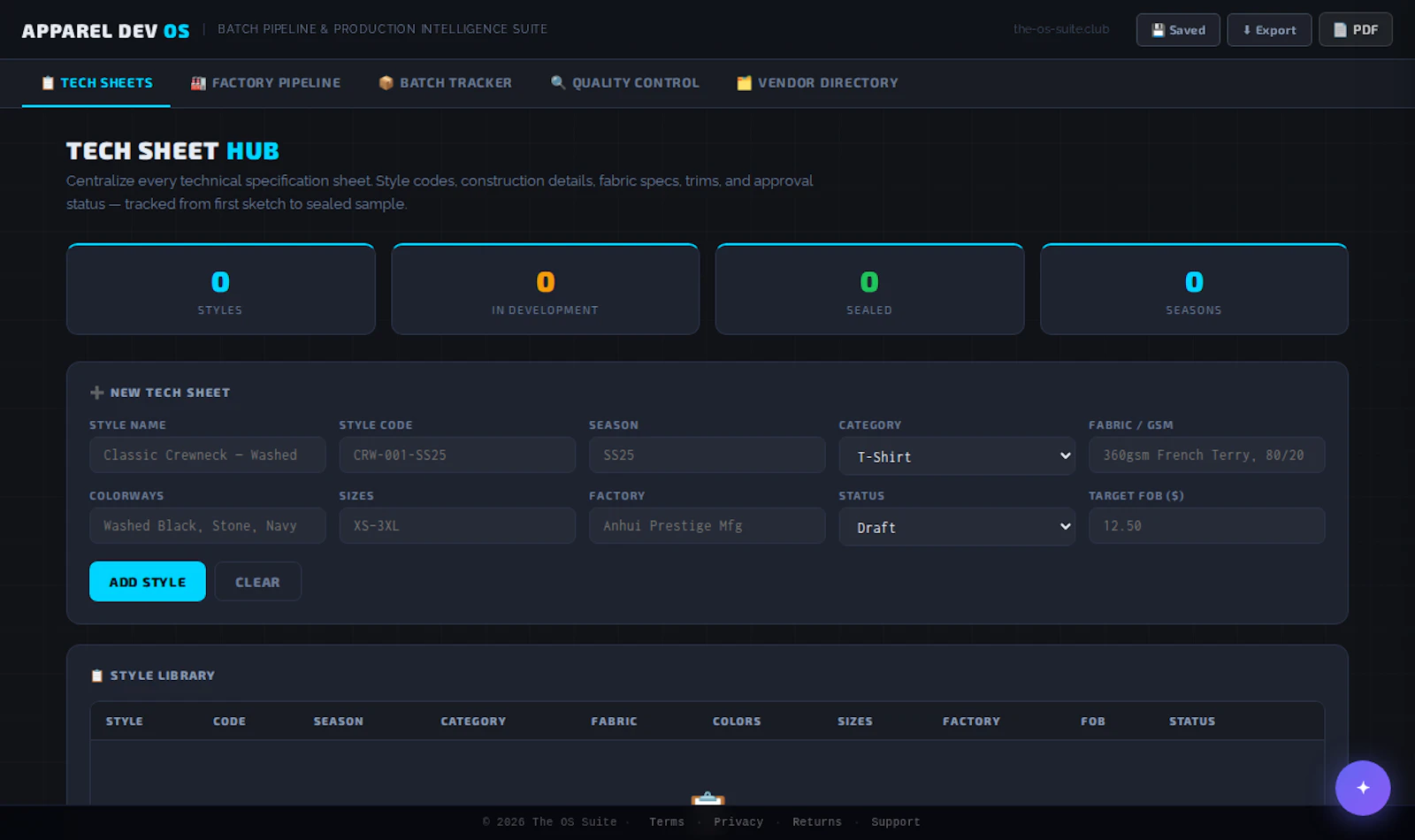The image size is (1415, 840).
Task: Open the purple sparkle assistant button
Action: click(1363, 788)
